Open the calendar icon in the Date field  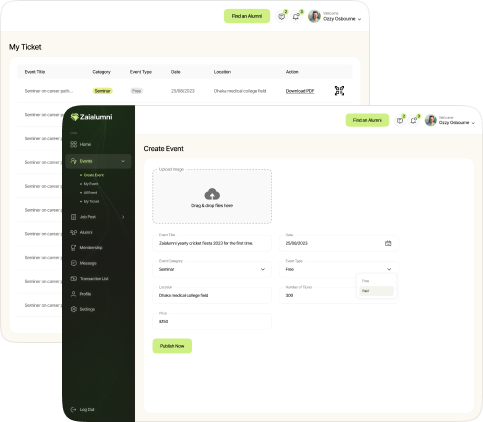click(x=388, y=243)
